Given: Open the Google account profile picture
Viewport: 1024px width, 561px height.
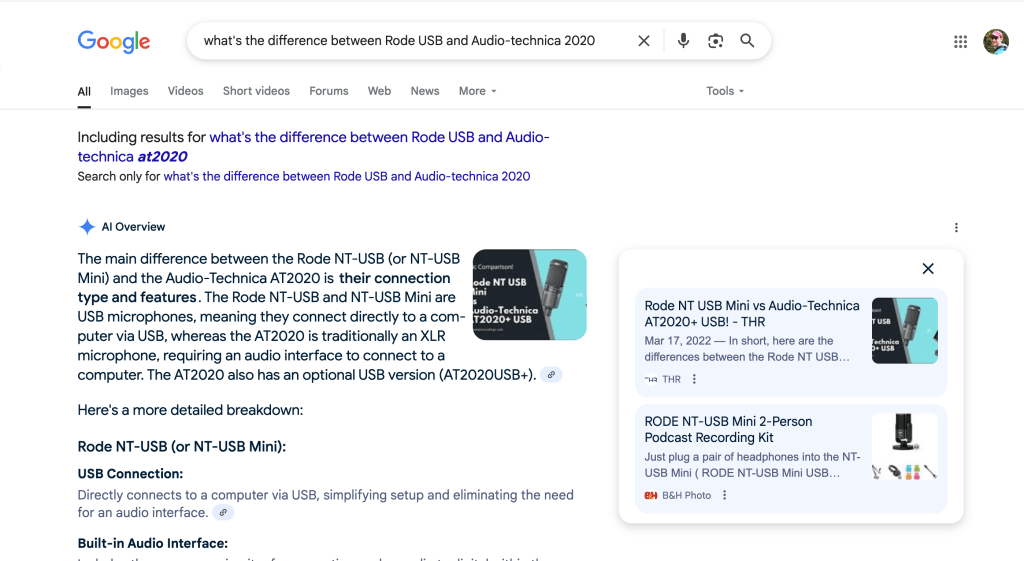Looking at the screenshot, I should [x=995, y=41].
